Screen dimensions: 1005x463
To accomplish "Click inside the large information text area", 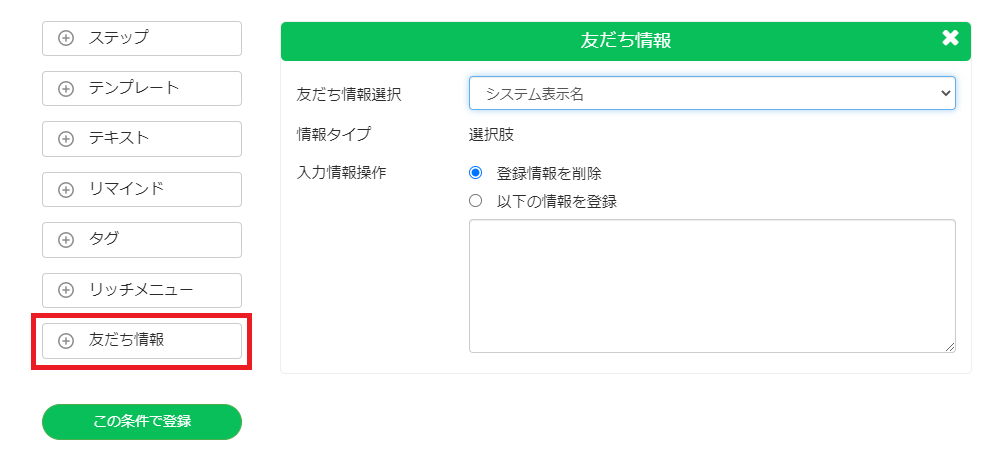I will [712, 286].
